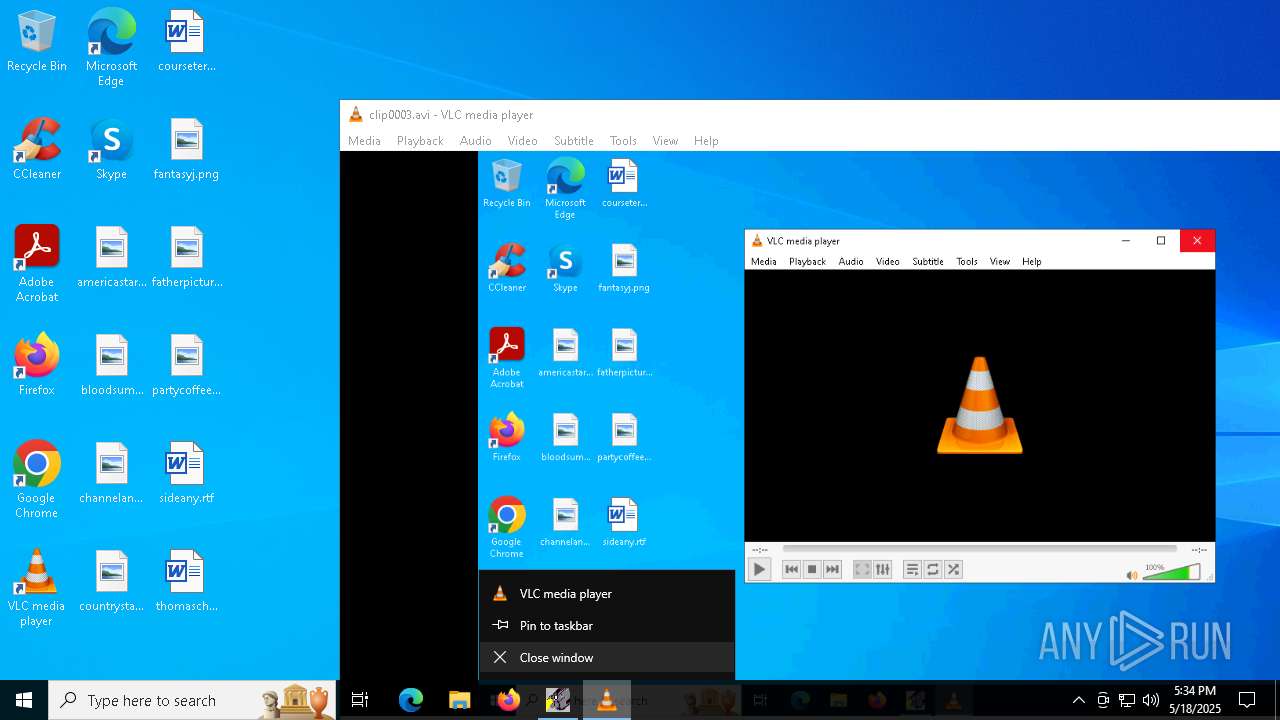Click the clip0003.avi VLC window title bar
This screenshot has width=1280, height=720.
(810, 115)
